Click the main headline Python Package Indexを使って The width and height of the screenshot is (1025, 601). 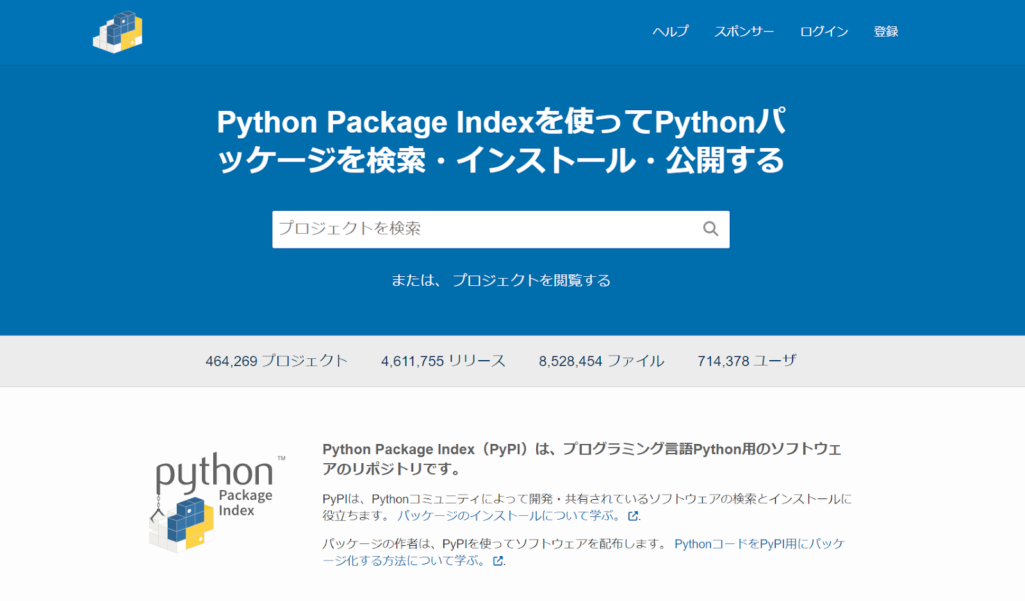[x=501, y=141]
